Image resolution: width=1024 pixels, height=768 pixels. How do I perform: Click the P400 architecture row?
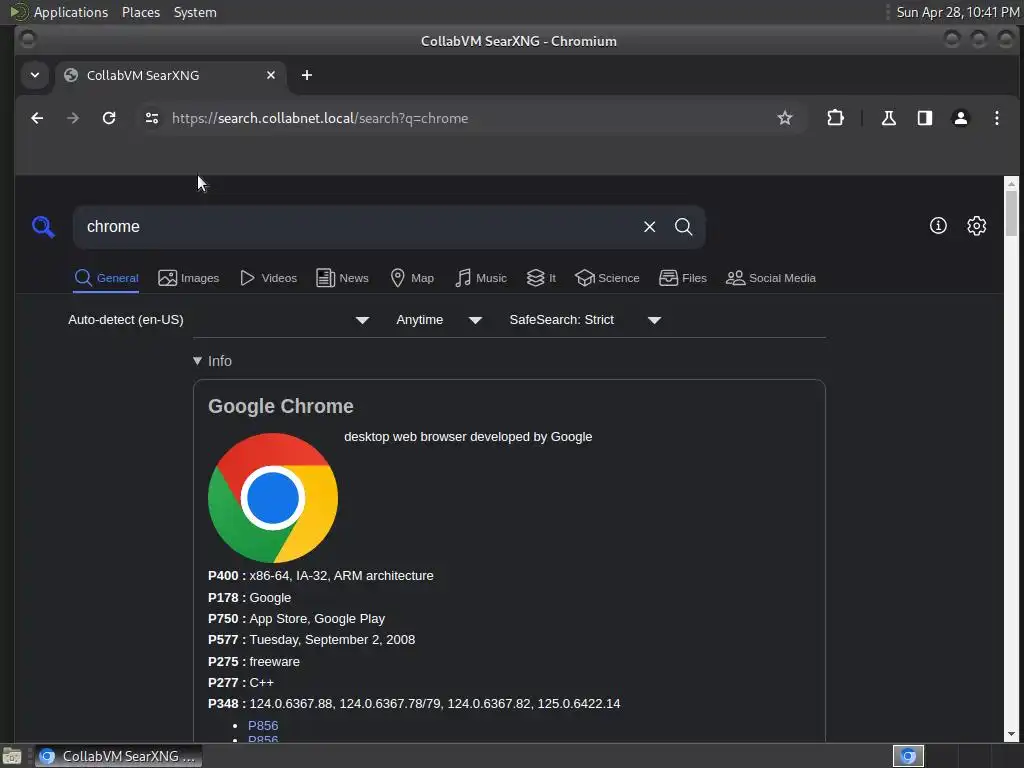pos(321,576)
